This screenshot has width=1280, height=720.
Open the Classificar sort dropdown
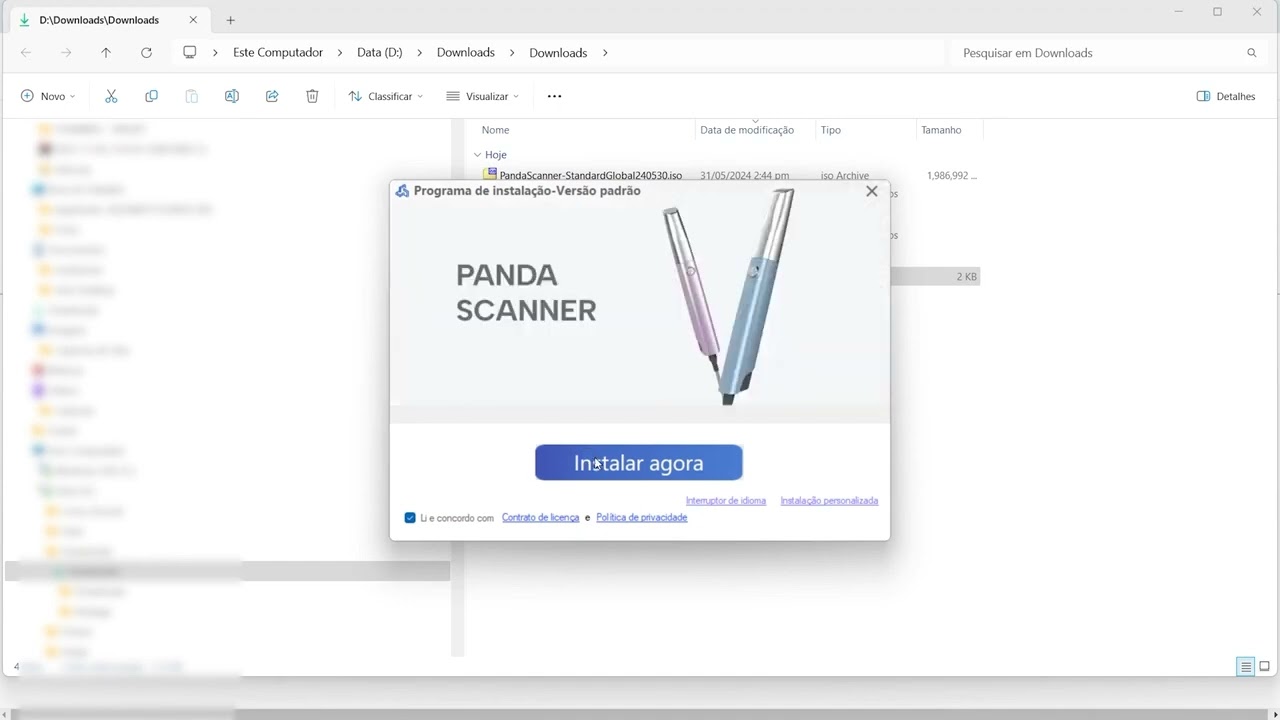pyautogui.click(x=386, y=96)
